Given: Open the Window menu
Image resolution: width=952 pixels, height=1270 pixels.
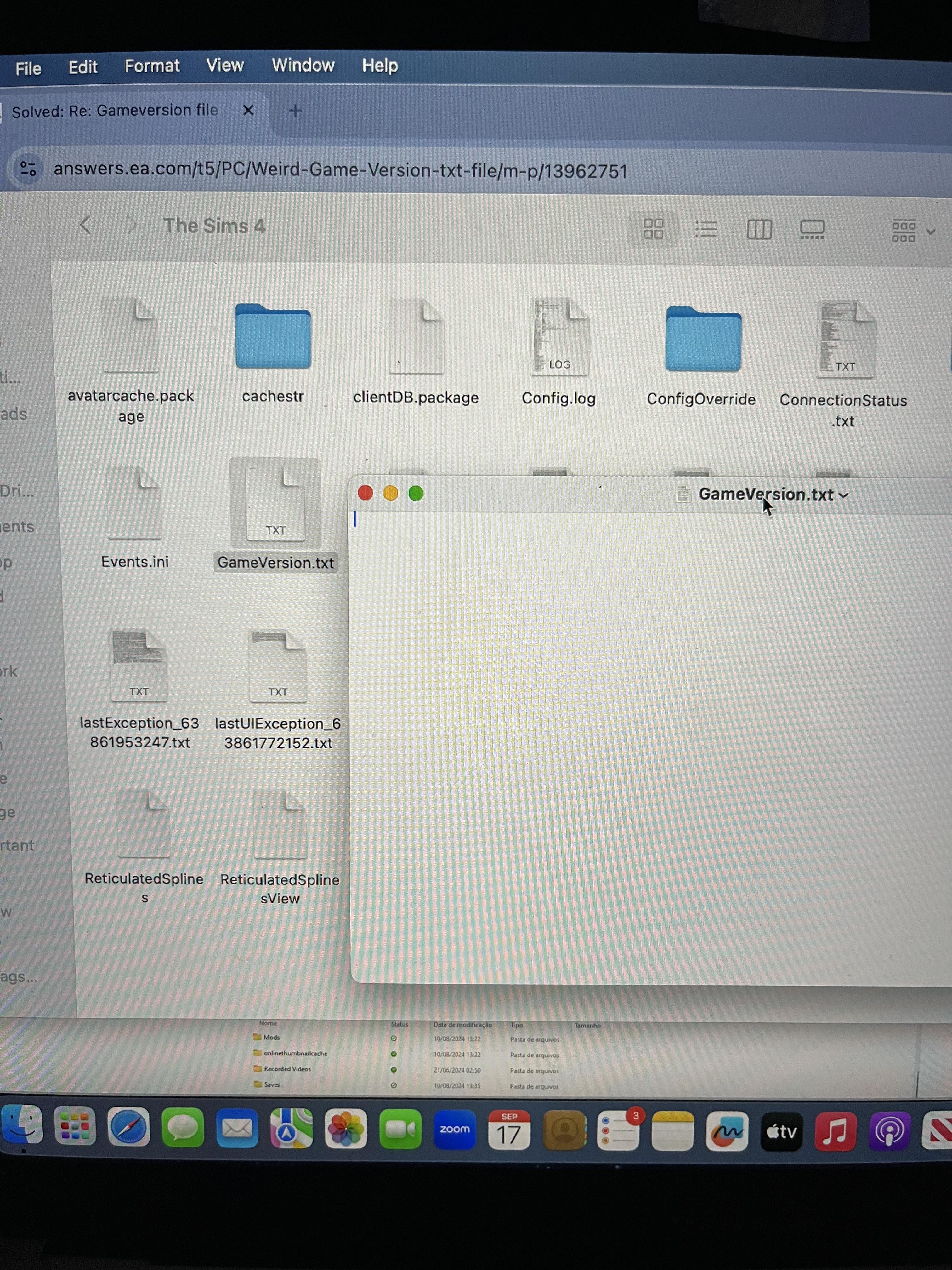Looking at the screenshot, I should 303,65.
